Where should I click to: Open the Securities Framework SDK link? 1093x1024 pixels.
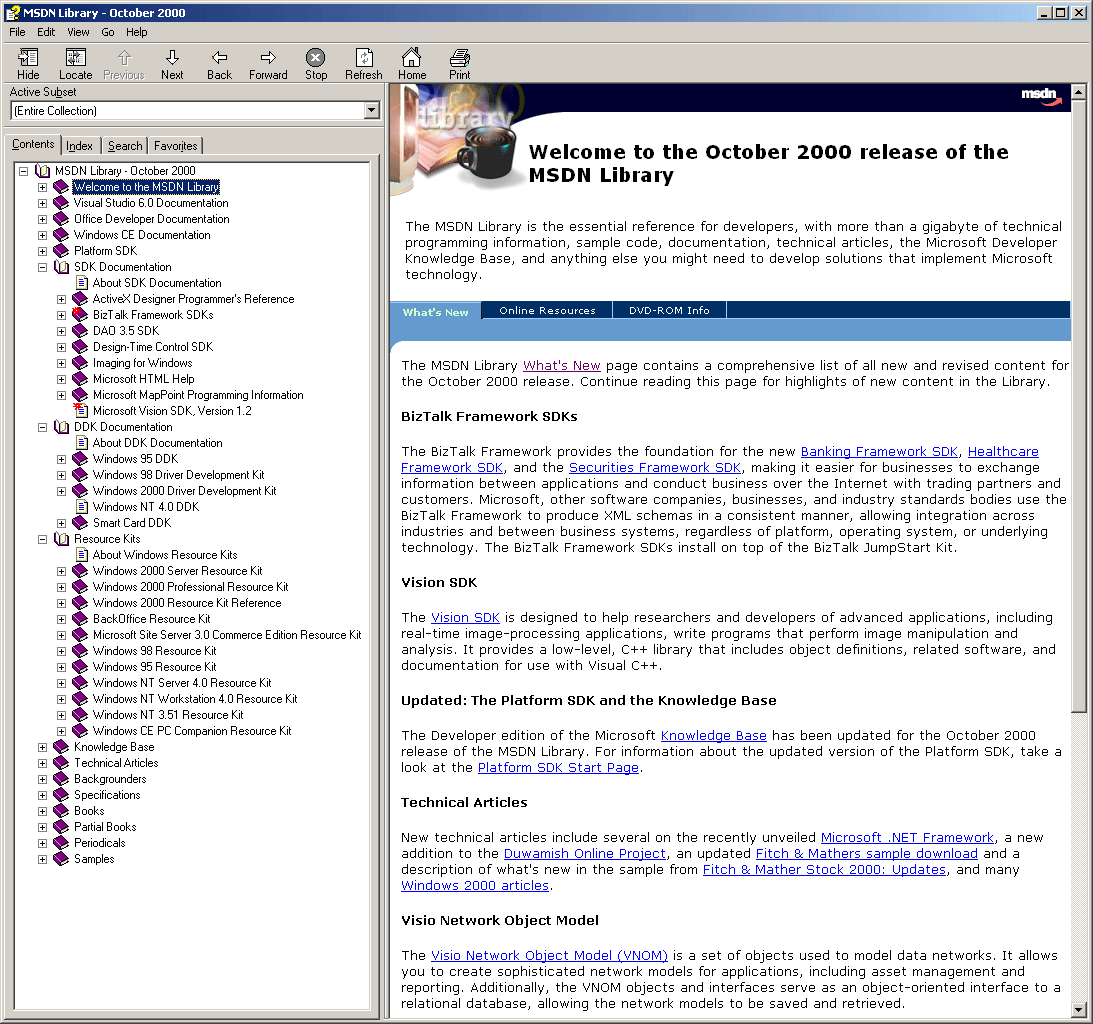655,468
